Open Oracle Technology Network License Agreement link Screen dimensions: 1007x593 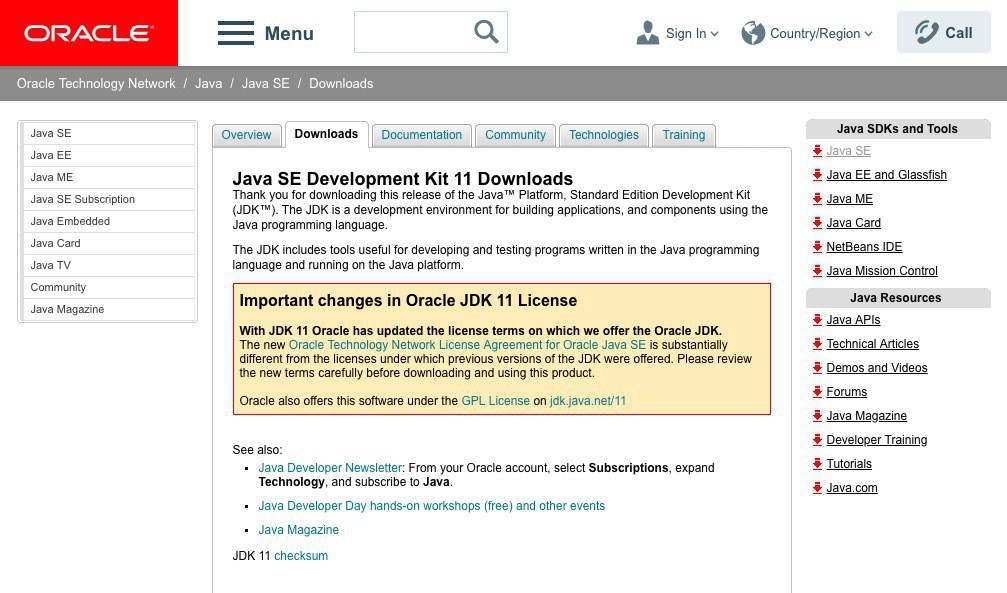[467, 345]
